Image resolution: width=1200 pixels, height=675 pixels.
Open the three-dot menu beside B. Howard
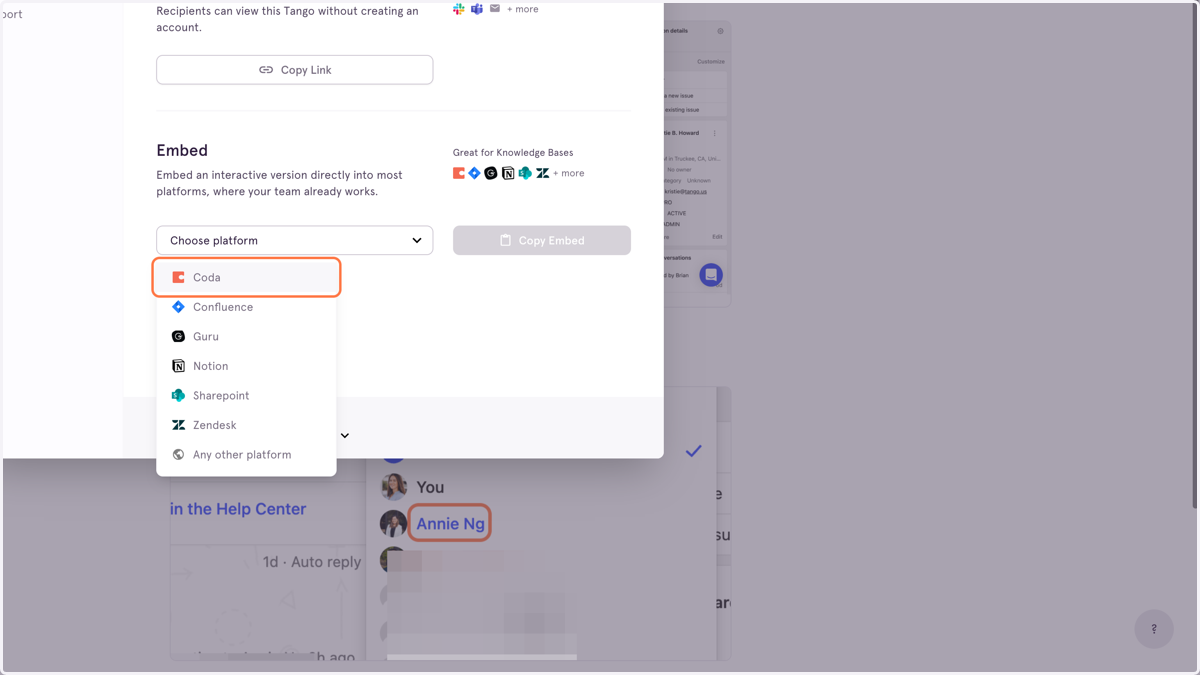coord(714,133)
